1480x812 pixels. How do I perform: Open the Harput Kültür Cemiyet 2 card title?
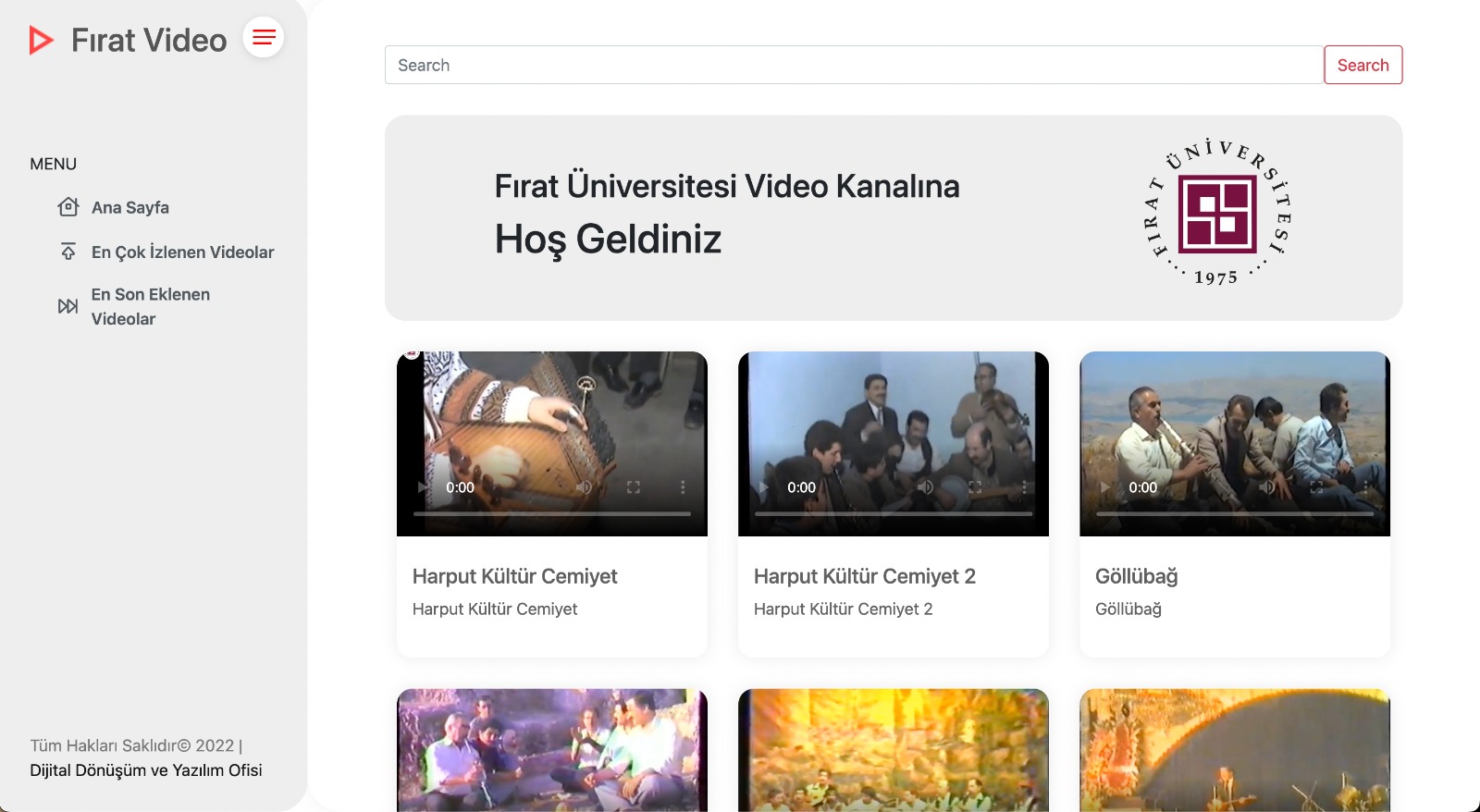(x=865, y=576)
